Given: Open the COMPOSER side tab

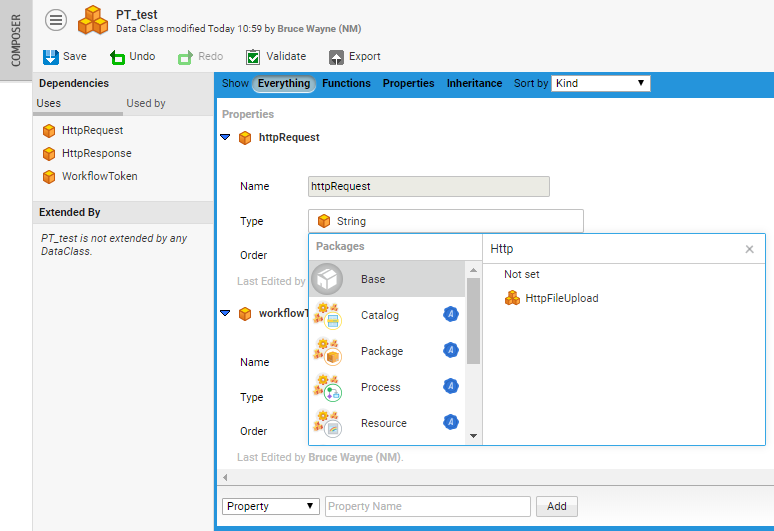Looking at the screenshot, I should [x=15, y=40].
